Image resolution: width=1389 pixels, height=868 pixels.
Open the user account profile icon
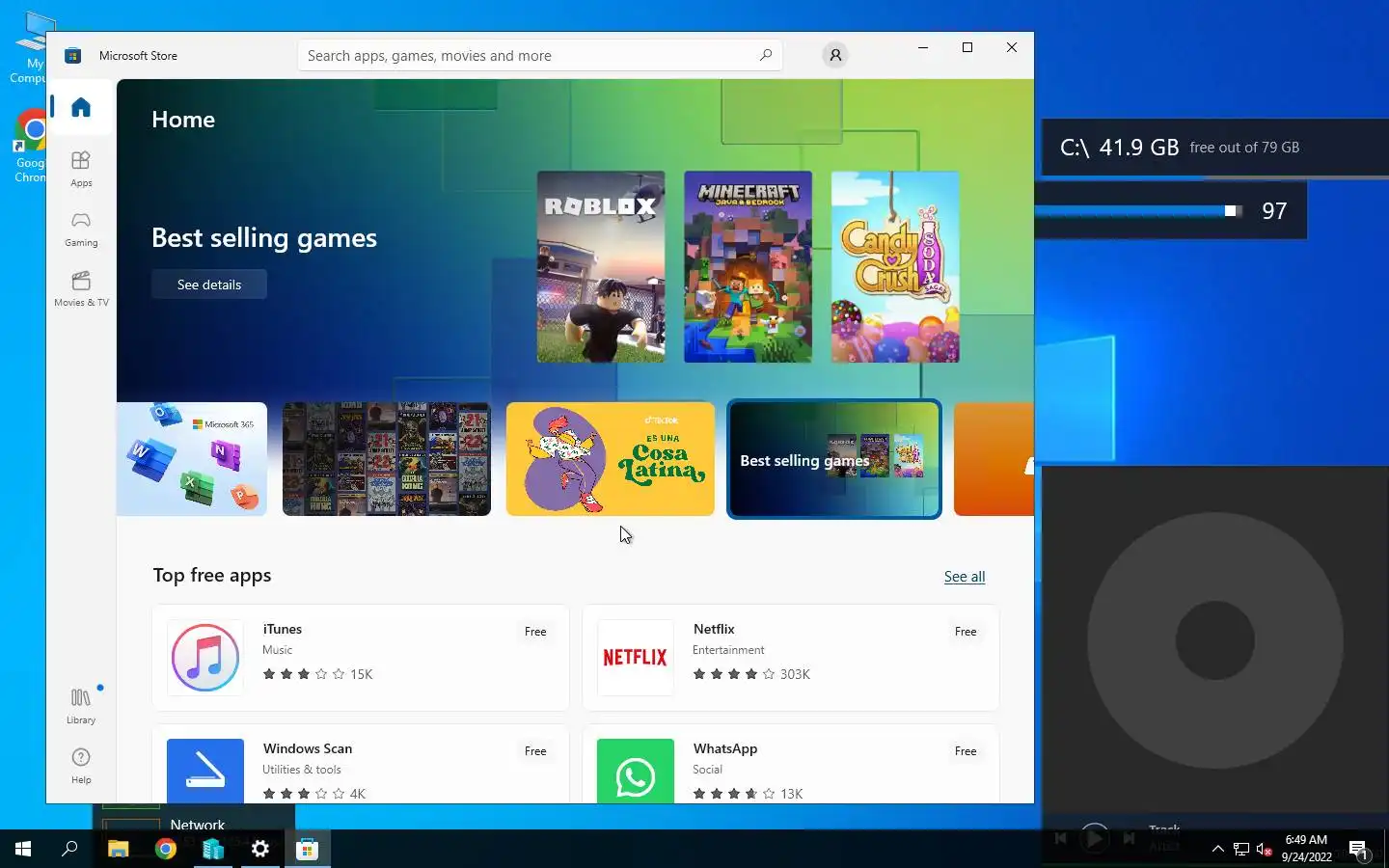pyautogui.click(x=835, y=55)
